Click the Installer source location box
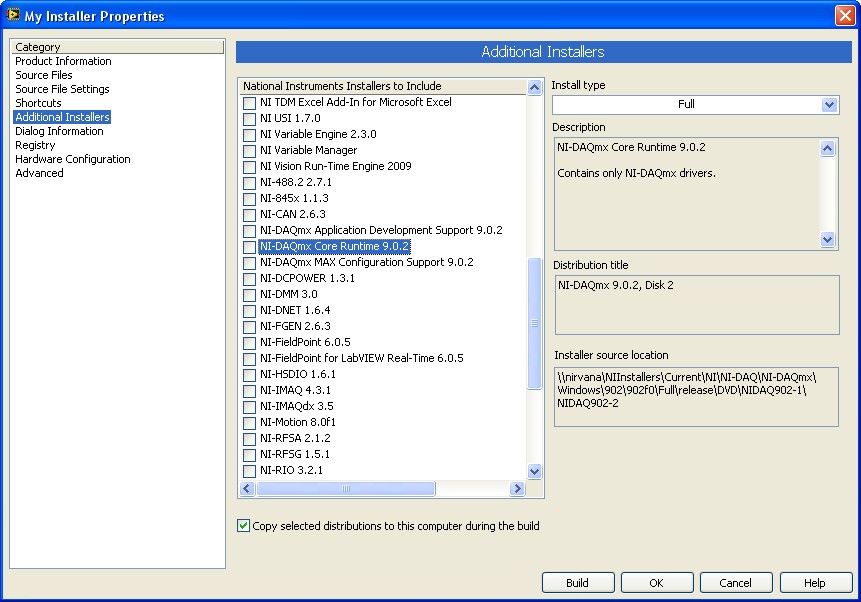Screen dimensions: 861x602 696,397
